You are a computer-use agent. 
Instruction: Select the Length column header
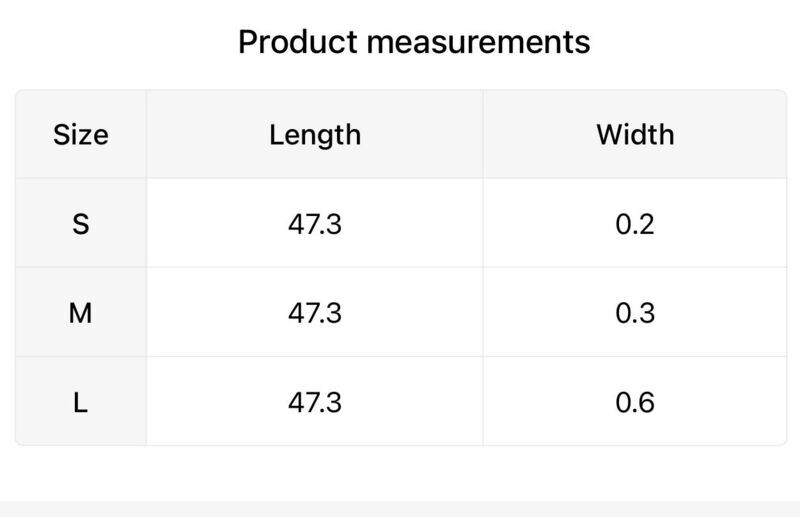pyautogui.click(x=315, y=136)
